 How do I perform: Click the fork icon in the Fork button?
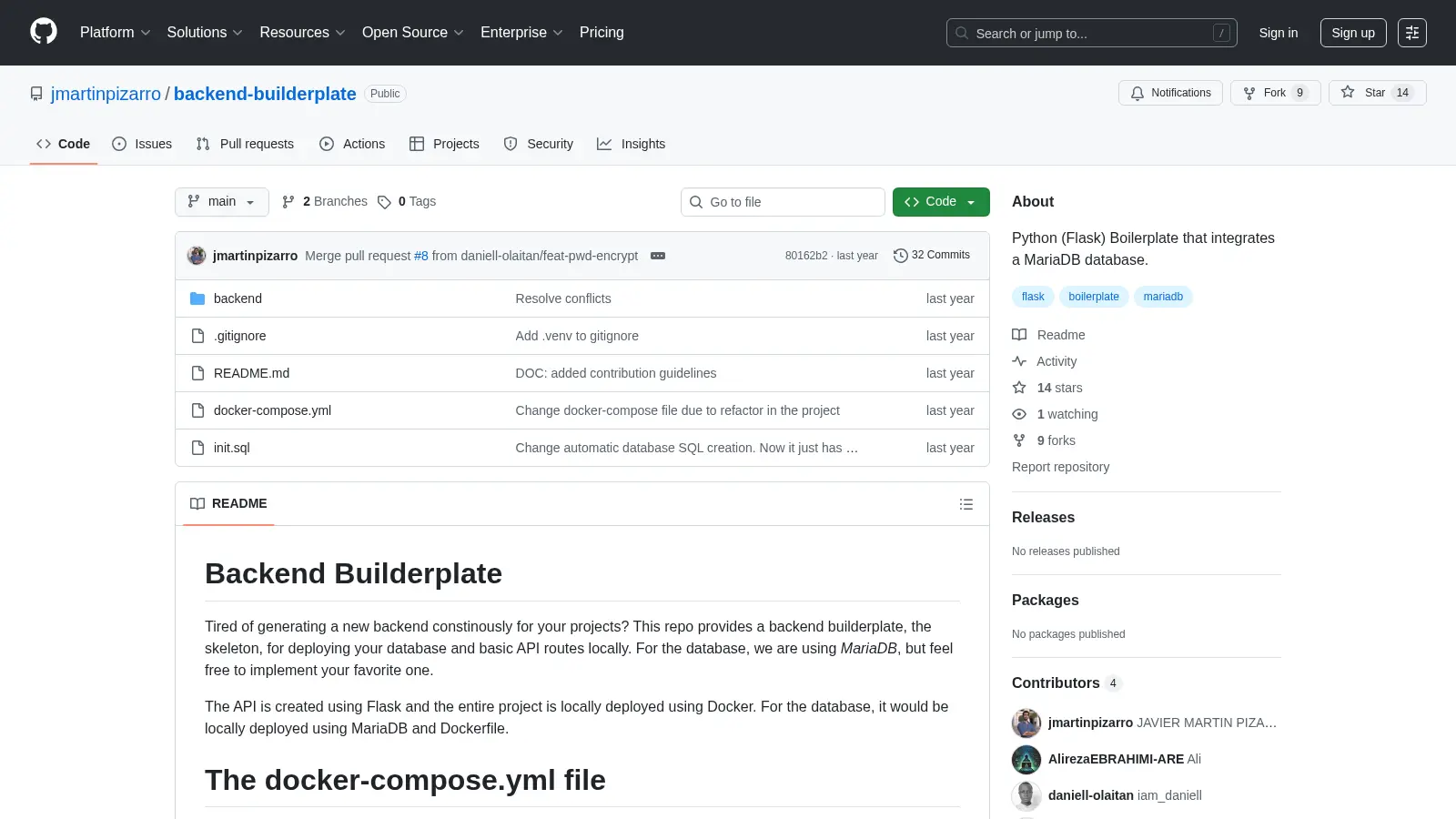coord(1249,93)
